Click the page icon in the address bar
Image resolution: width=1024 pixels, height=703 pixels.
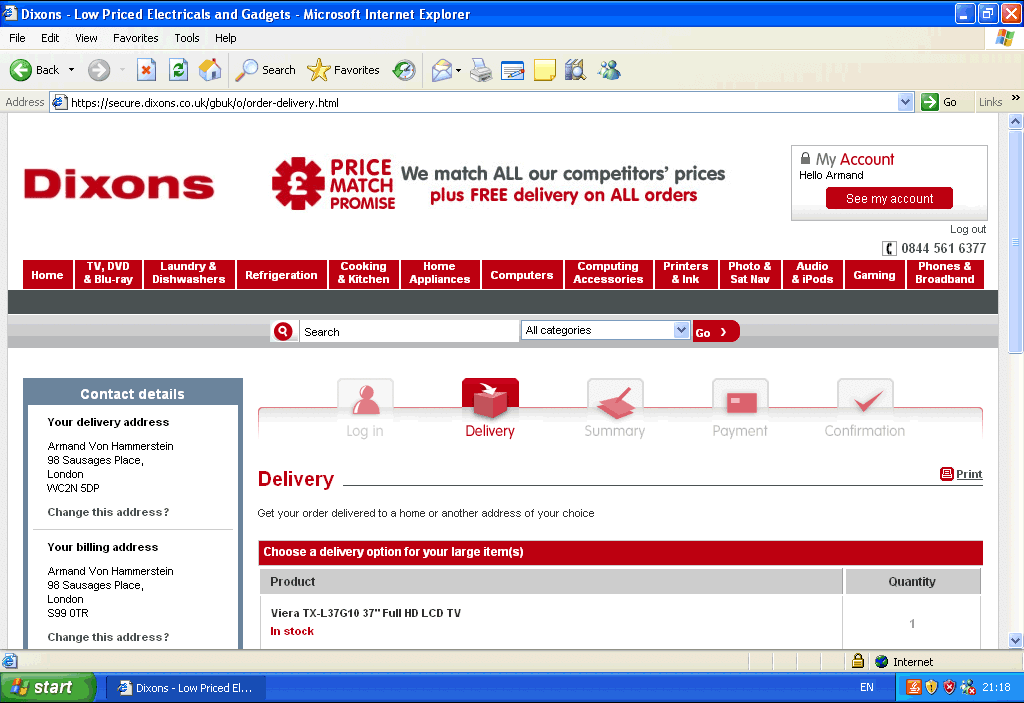[x=60, y=103]
